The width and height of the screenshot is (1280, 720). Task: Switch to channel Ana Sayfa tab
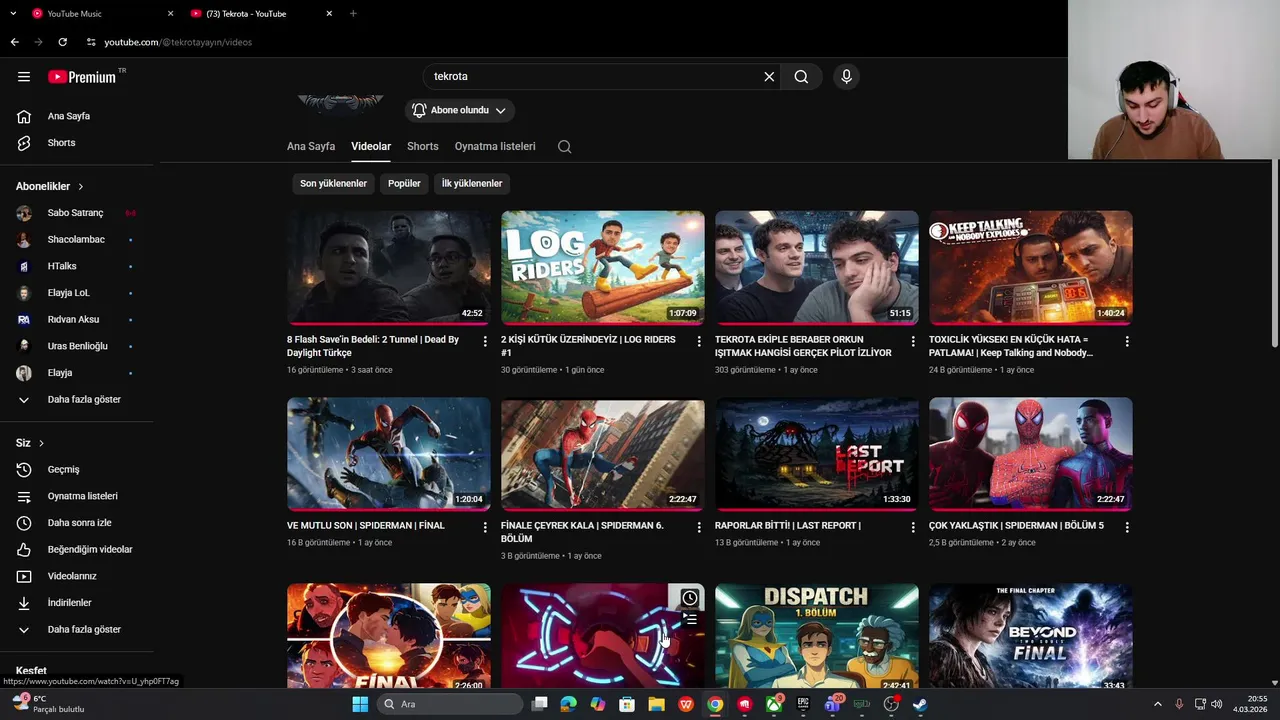click(311, 147)
